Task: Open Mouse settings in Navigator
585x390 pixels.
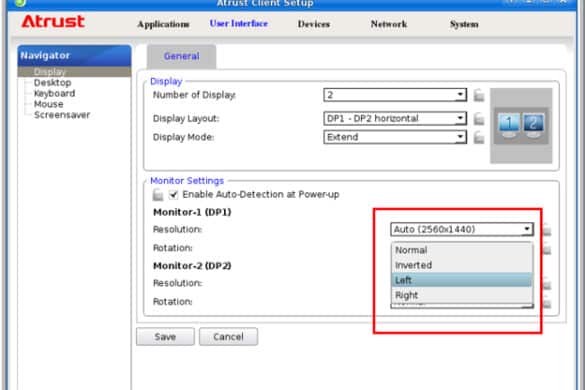Action: point(48,104)
